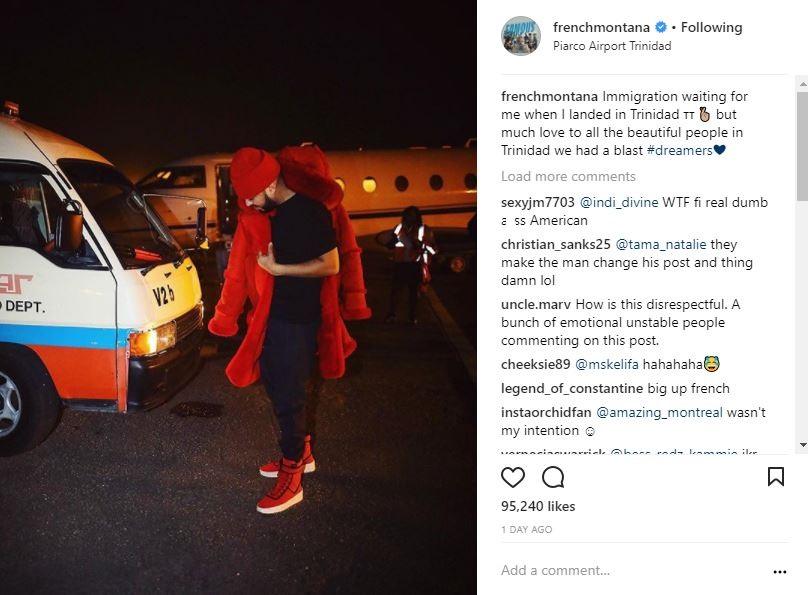Click the verified badge next to frenchmontana
The height and width of the screenshot is (595, 808).
pos(661,27)
